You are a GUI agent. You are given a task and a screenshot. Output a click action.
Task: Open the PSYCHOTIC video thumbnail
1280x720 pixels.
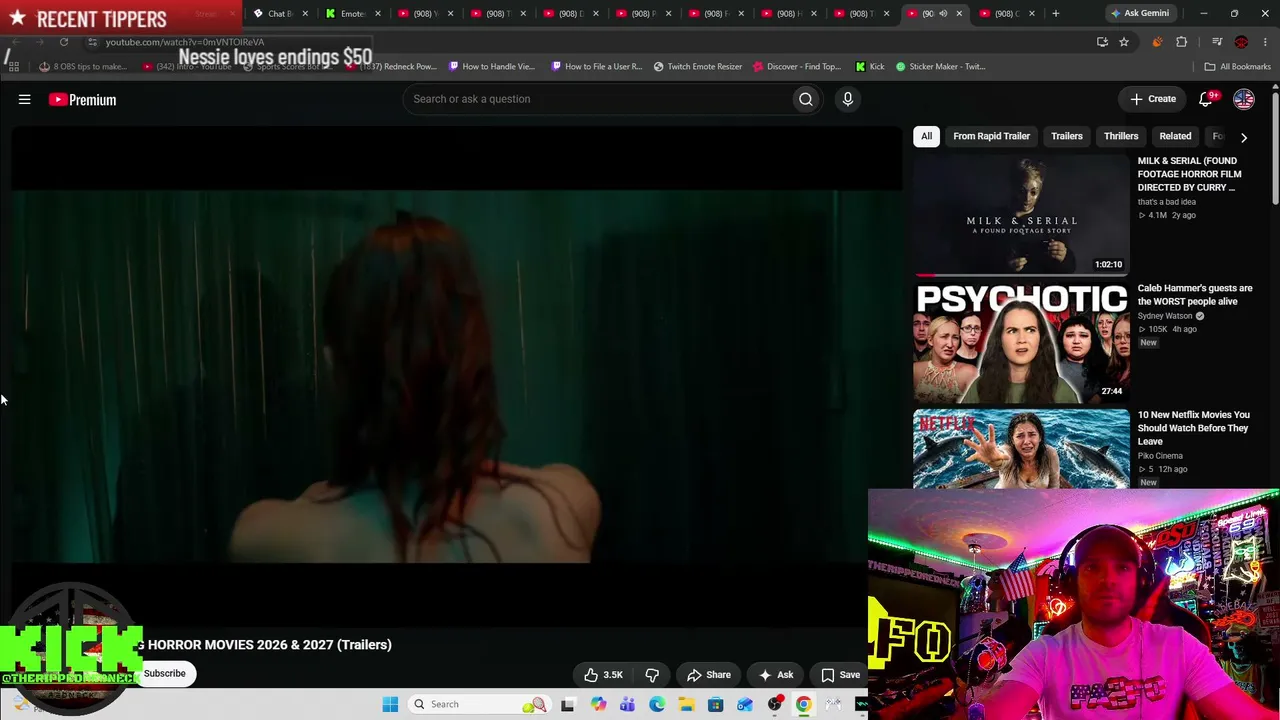click(x=1021, y=342)
